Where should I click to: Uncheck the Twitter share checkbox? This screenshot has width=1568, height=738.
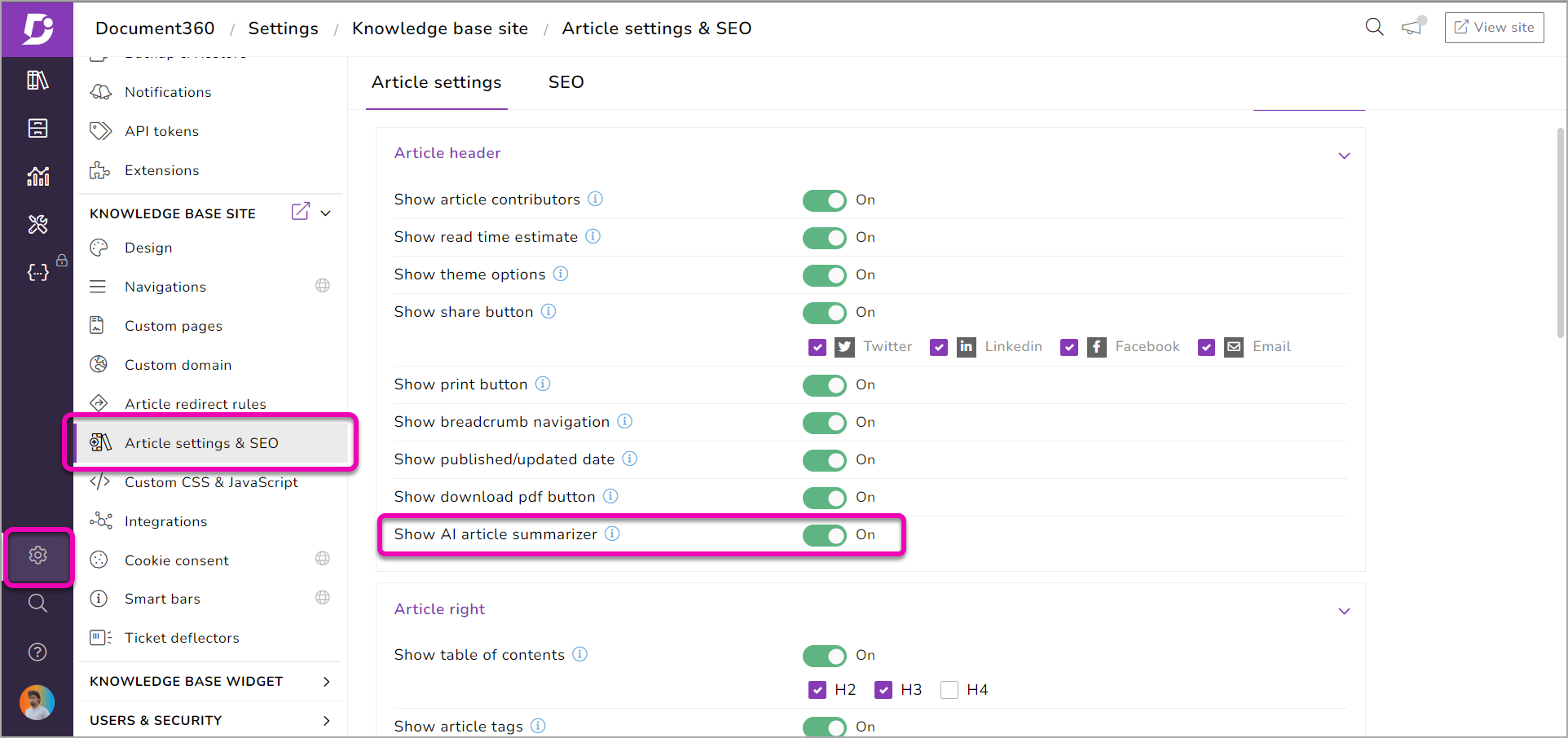click(817, 348)
